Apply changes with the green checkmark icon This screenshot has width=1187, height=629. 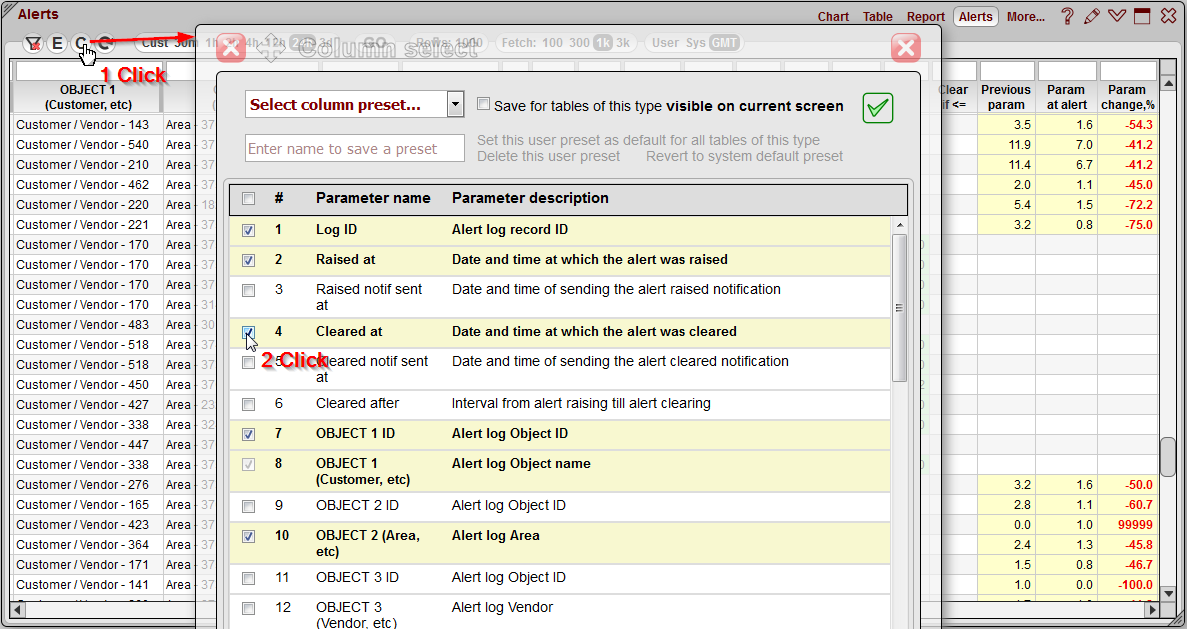coord(878,107)
